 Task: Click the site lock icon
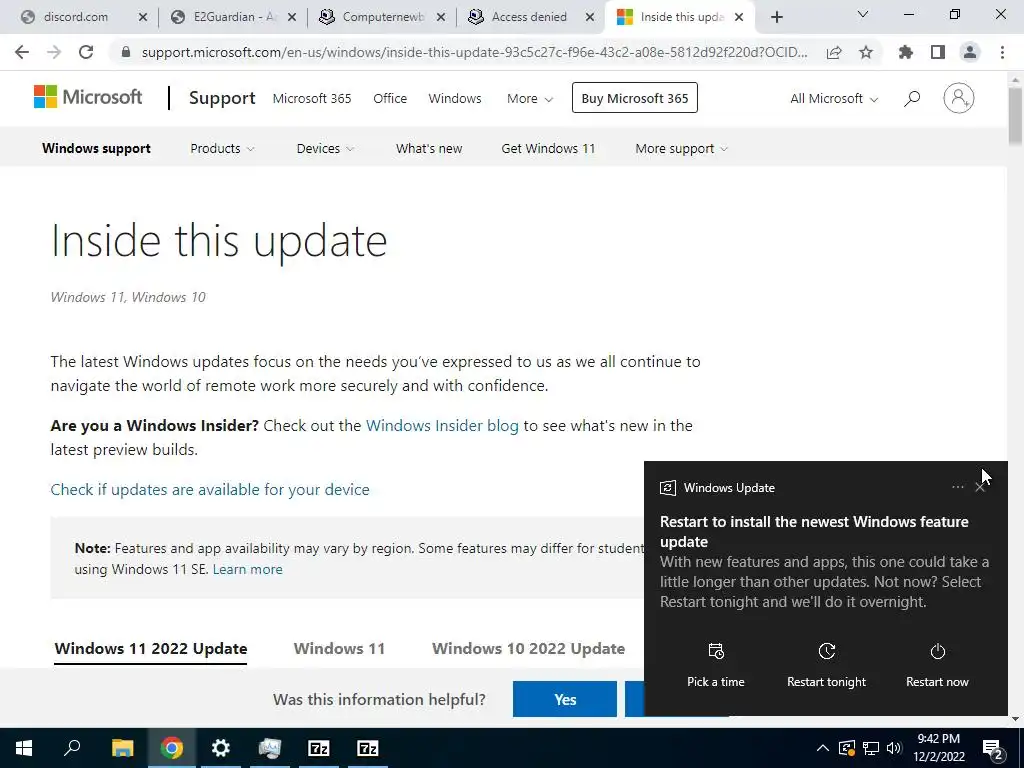point(126,52)
